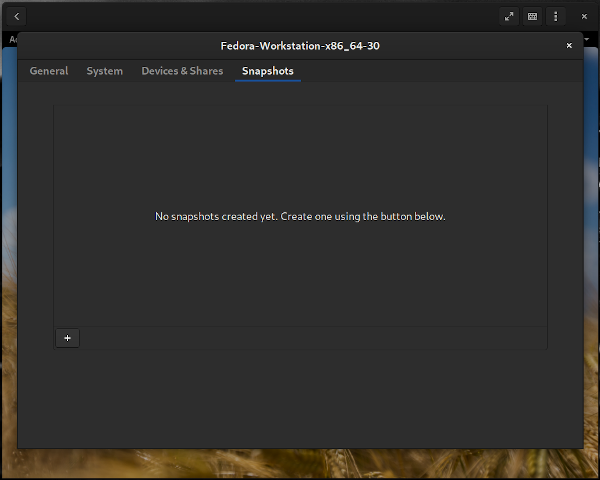Add a new snapshot with plus button

pos(67,338)
